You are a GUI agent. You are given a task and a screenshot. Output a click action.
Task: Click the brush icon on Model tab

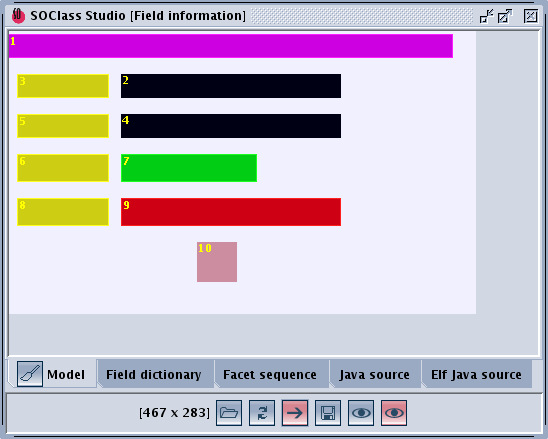pyautogui.click(x=30, y=374)
